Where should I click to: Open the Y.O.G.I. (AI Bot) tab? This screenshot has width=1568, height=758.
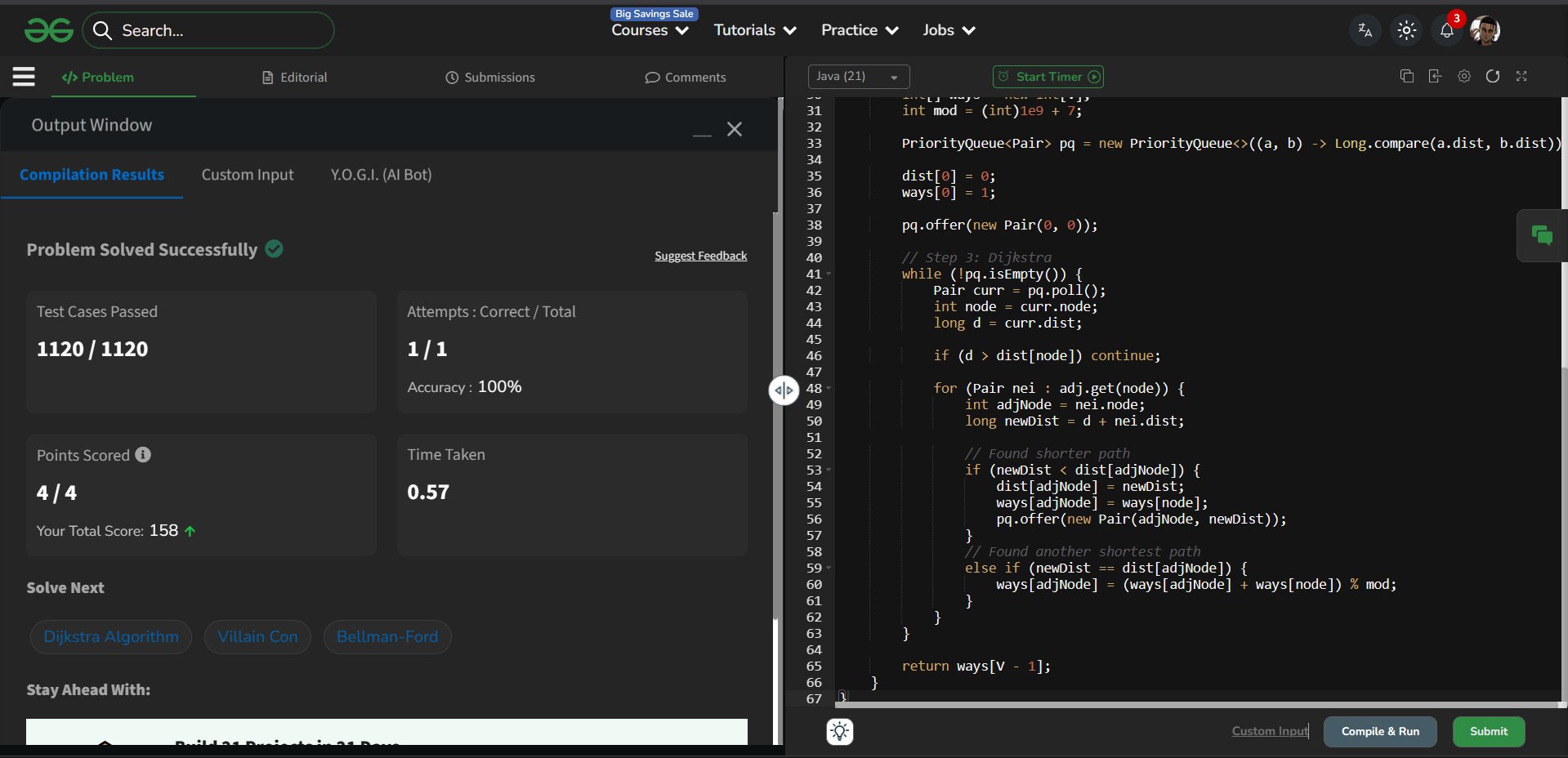381,175
